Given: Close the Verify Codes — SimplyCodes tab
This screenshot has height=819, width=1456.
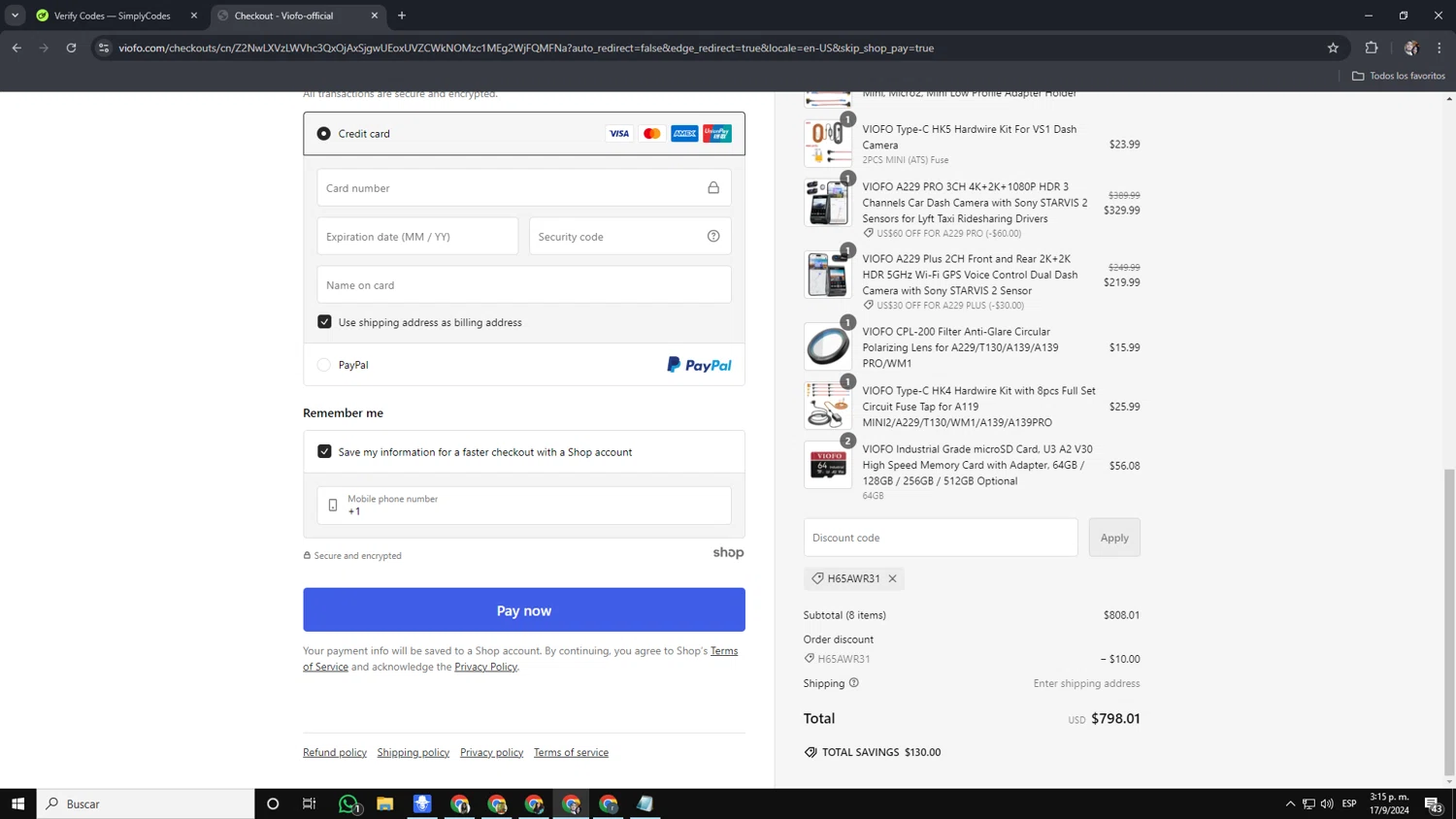Looking at the screenshot, I should click(x=194, y=16).
